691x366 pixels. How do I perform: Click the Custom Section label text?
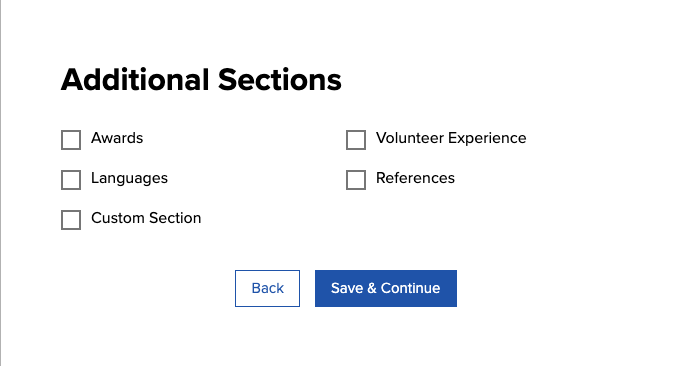pyautogui.click(x=146, y=218)
